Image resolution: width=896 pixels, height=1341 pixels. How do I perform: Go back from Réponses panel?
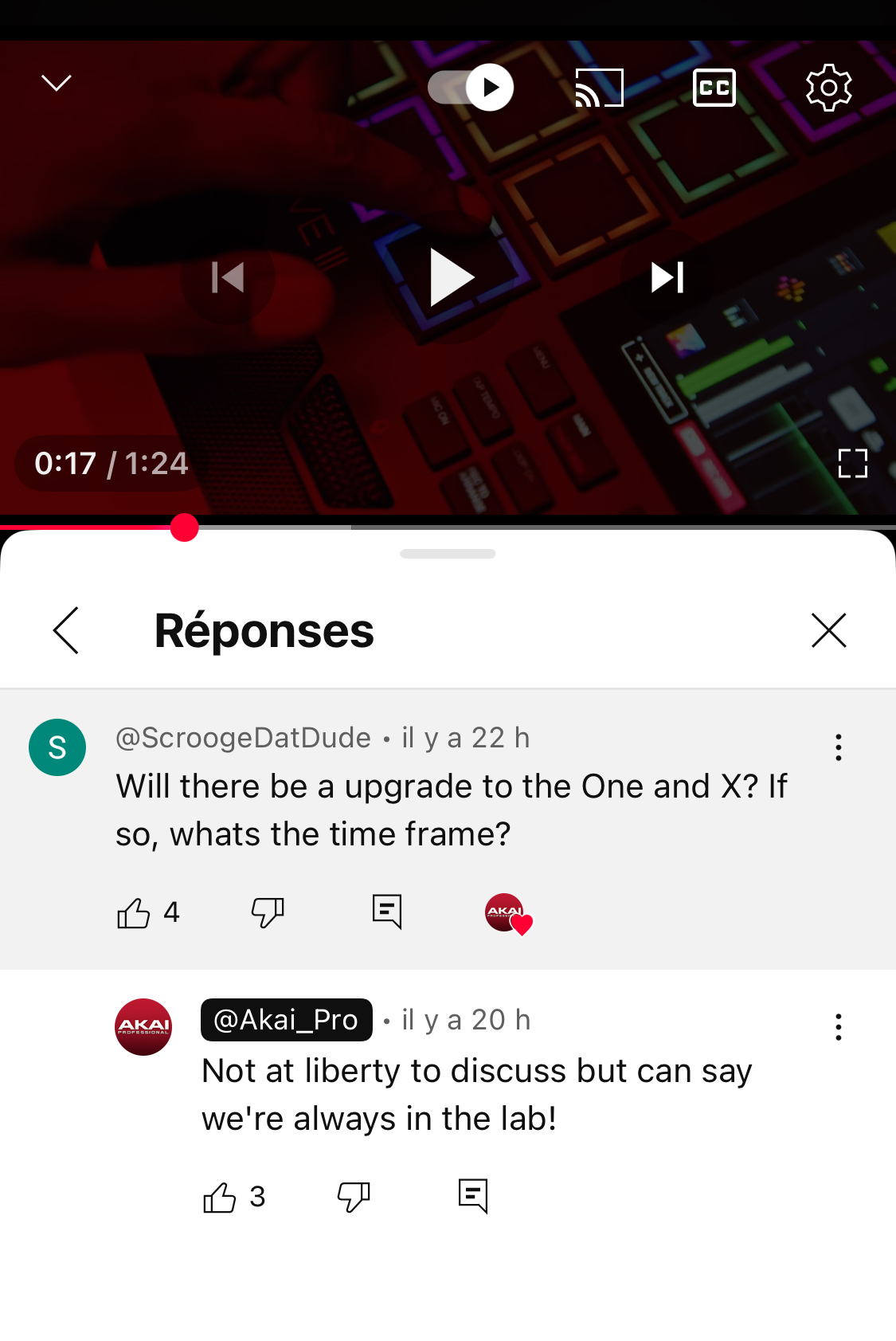66,630
